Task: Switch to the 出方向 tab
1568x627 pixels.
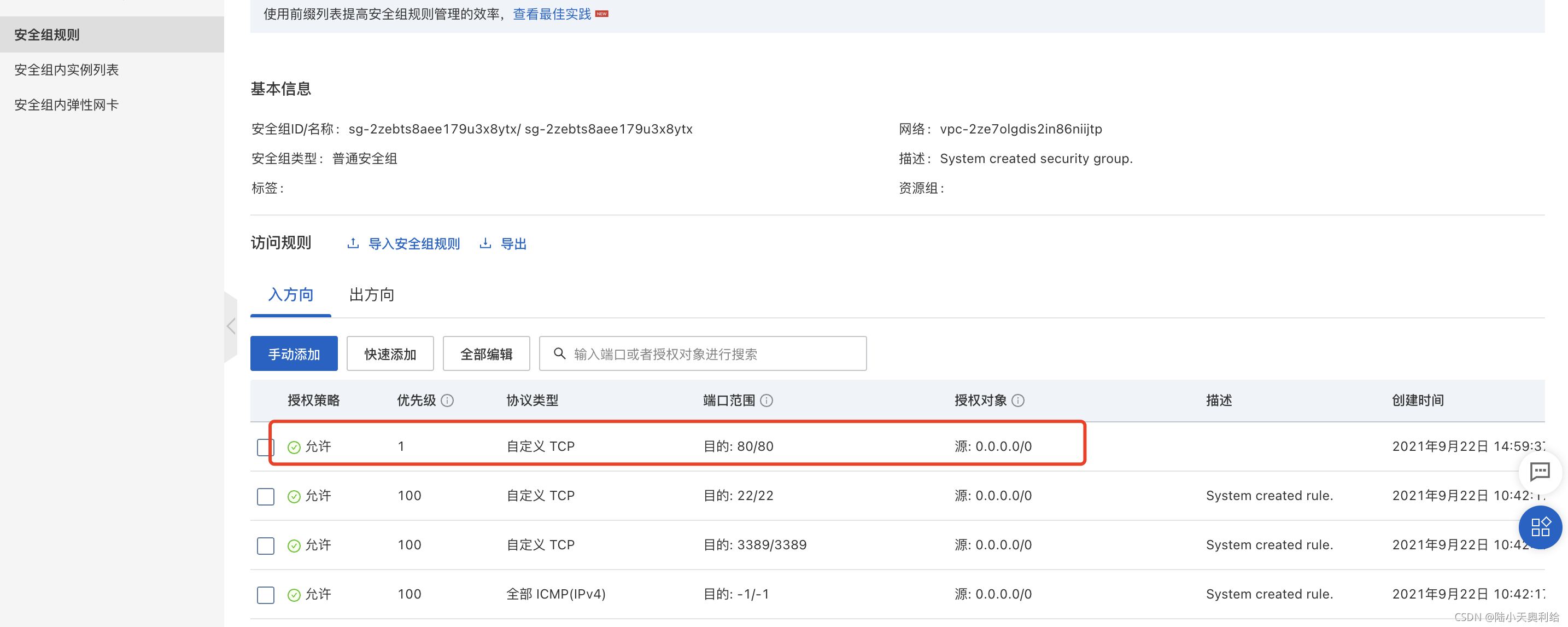Action: (x=372, y=295)
